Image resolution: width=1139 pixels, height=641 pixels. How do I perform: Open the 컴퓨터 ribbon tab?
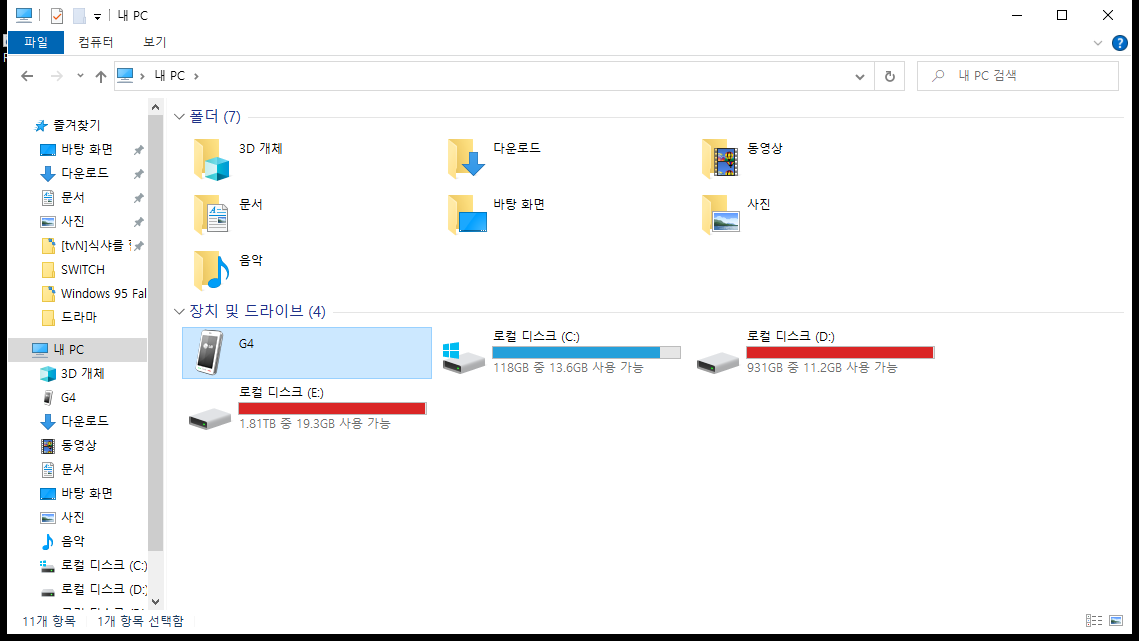pyautogui.click(x=96, y=42)
